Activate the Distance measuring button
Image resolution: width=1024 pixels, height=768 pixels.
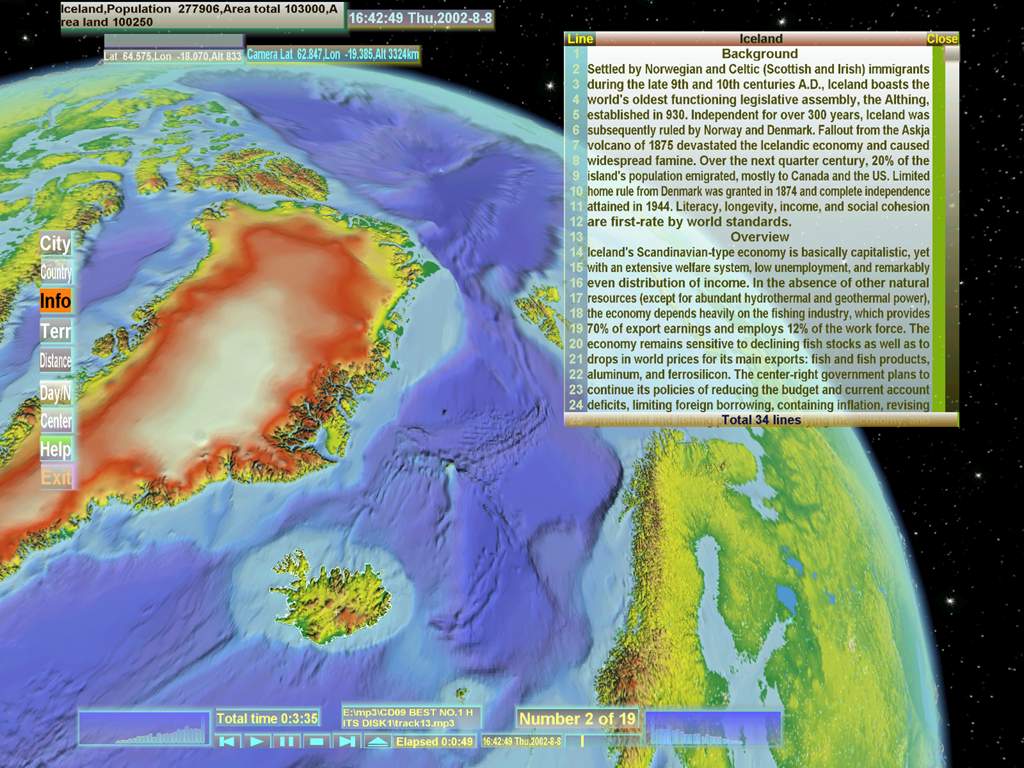56,360
